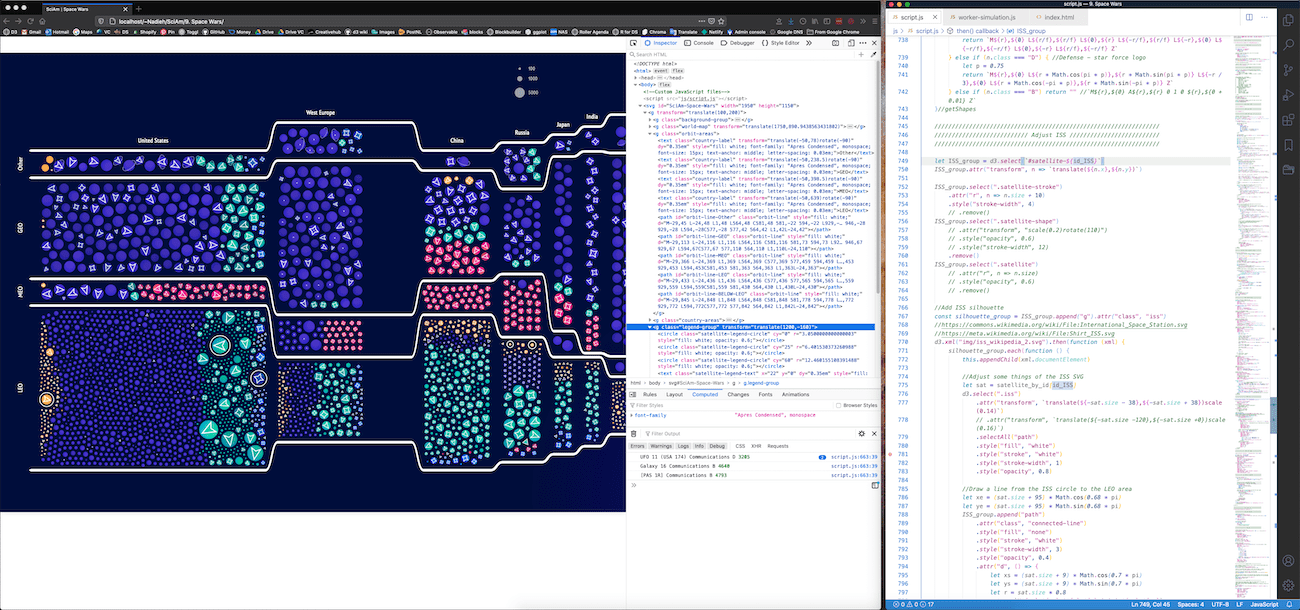Add a new node in Inspector

pos(861,54)
